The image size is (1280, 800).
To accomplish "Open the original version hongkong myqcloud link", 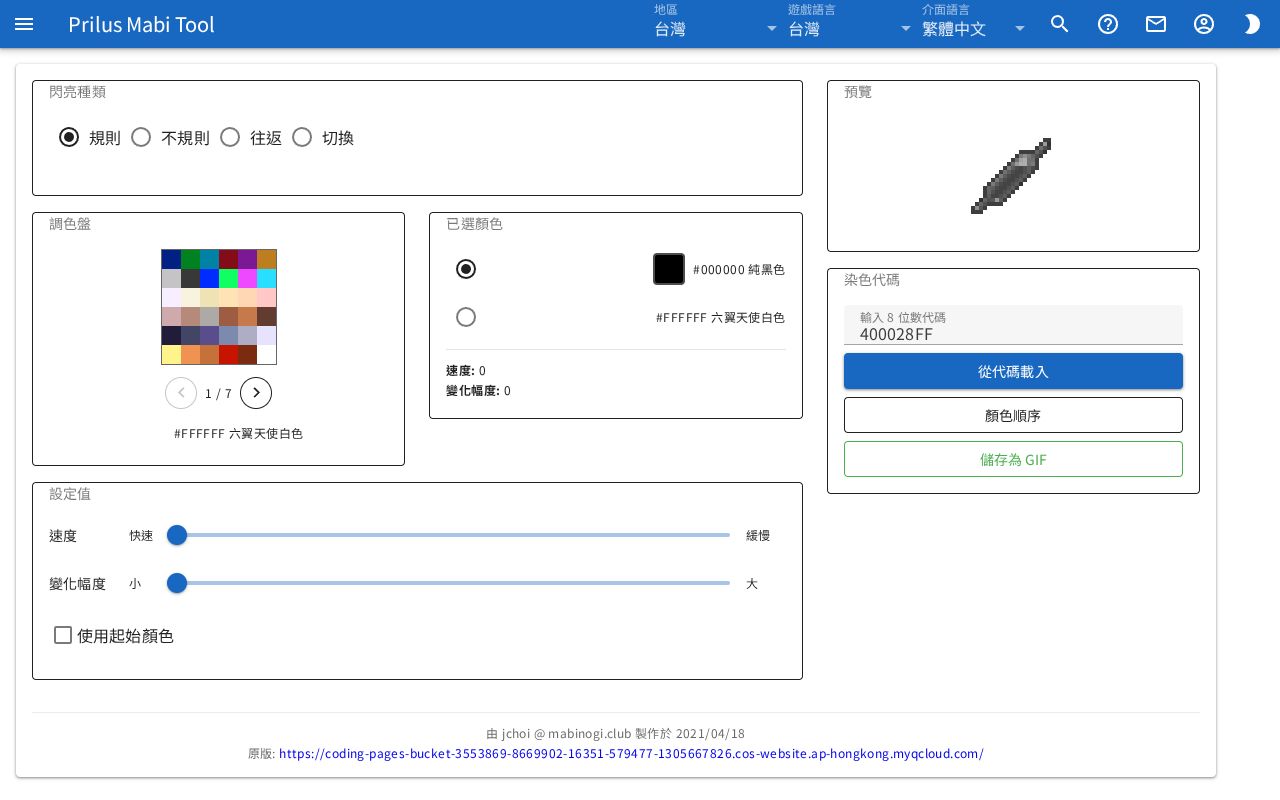I will [631, 754].
